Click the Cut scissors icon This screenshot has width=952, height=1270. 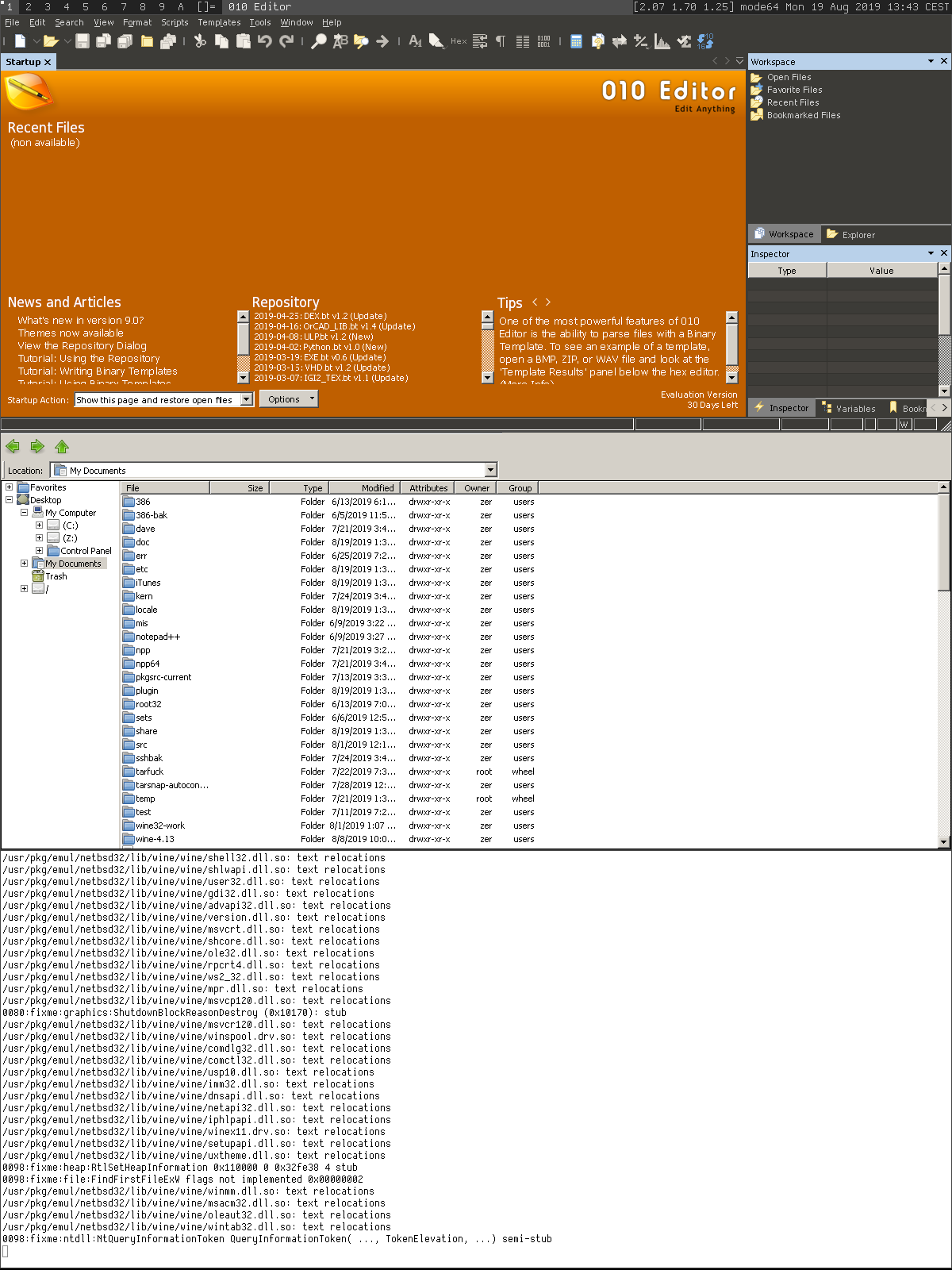point(200,41)
